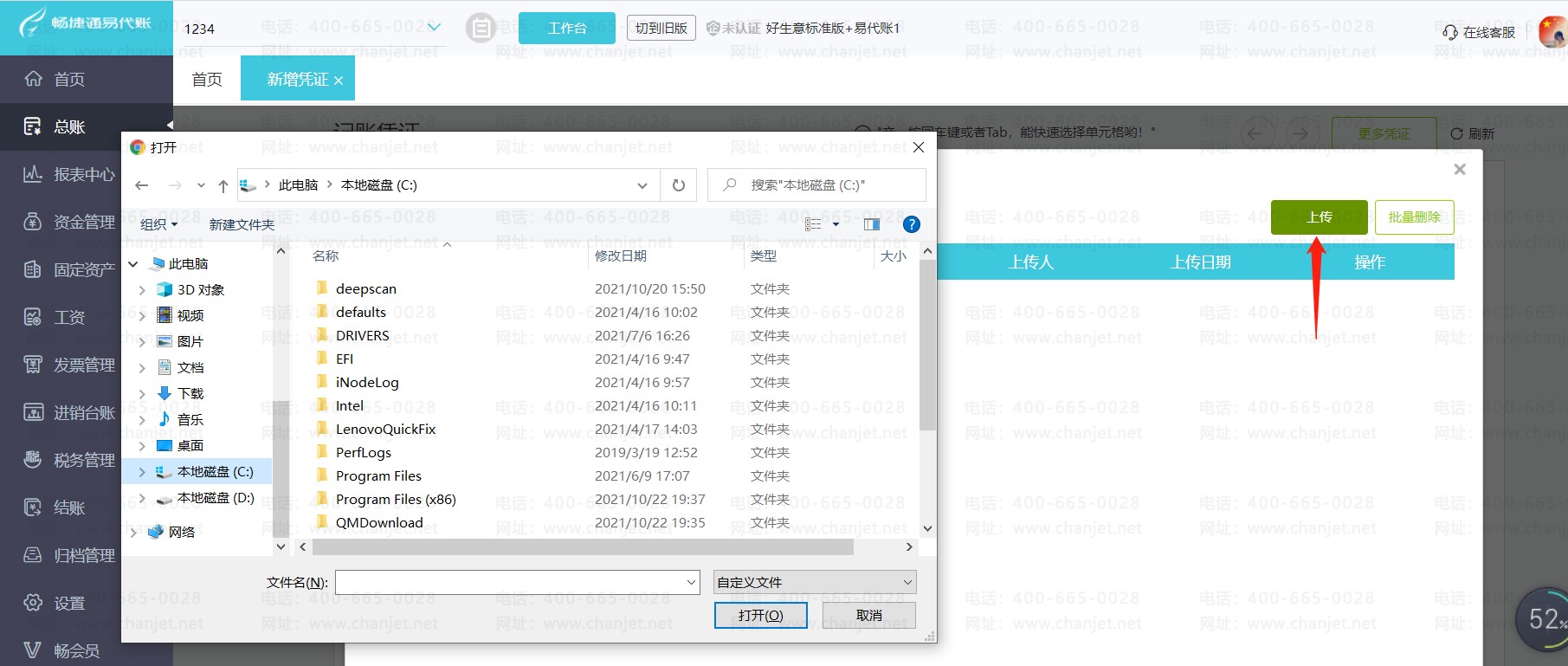Change file view layout icon

[813, 224]
